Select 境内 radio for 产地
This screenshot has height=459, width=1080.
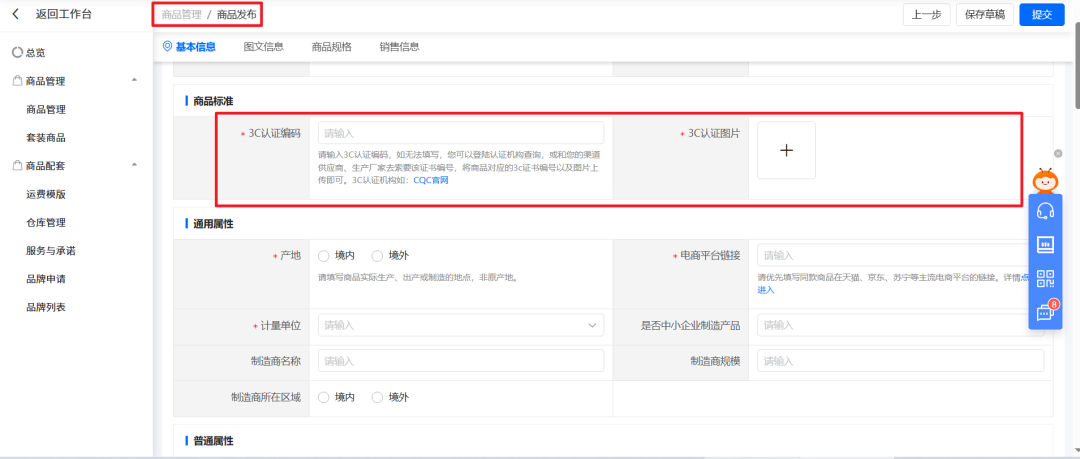tap(324, 256)
